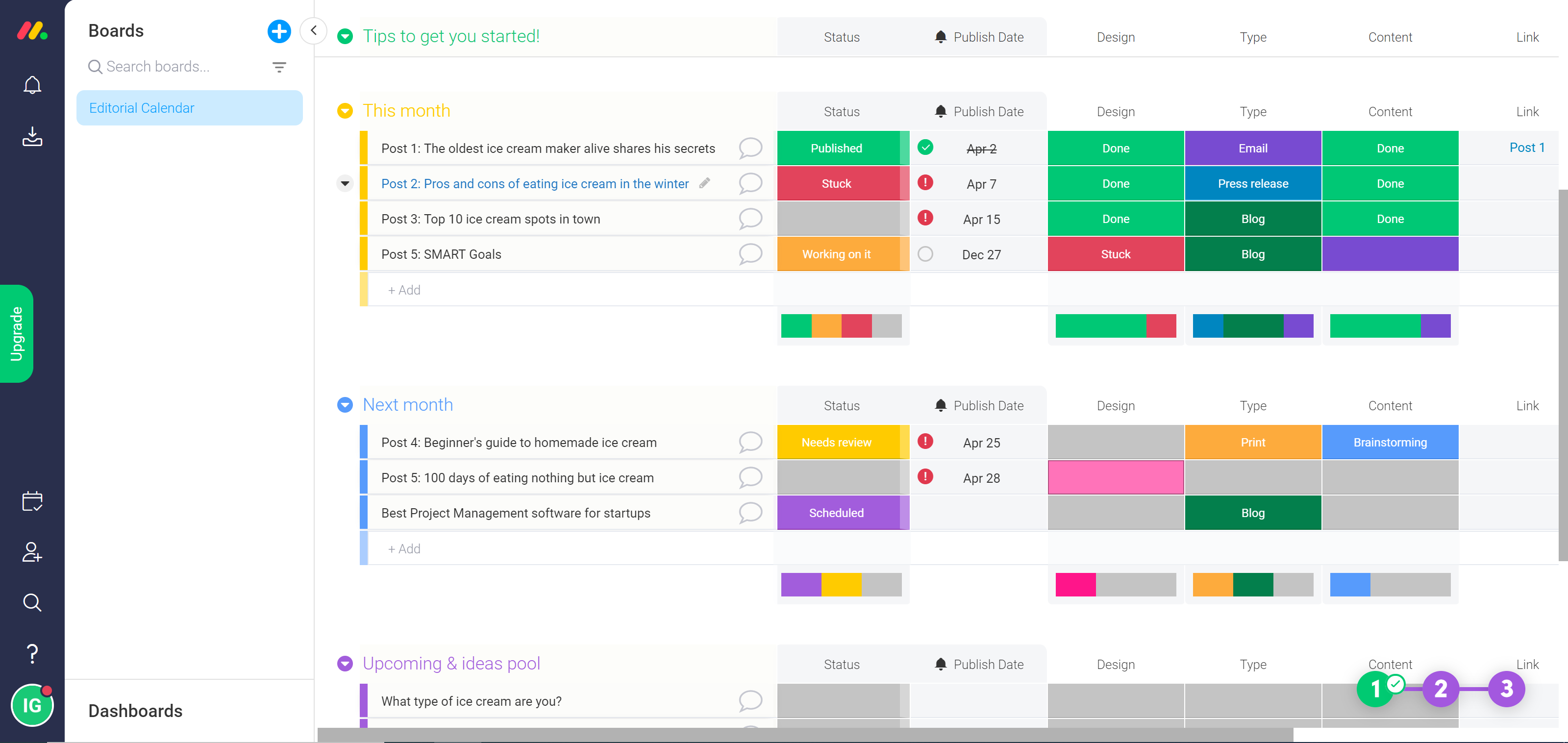1568x743 pixels.
Task: Click the red exclamation icon beside Apr 25
Action: 926,442
